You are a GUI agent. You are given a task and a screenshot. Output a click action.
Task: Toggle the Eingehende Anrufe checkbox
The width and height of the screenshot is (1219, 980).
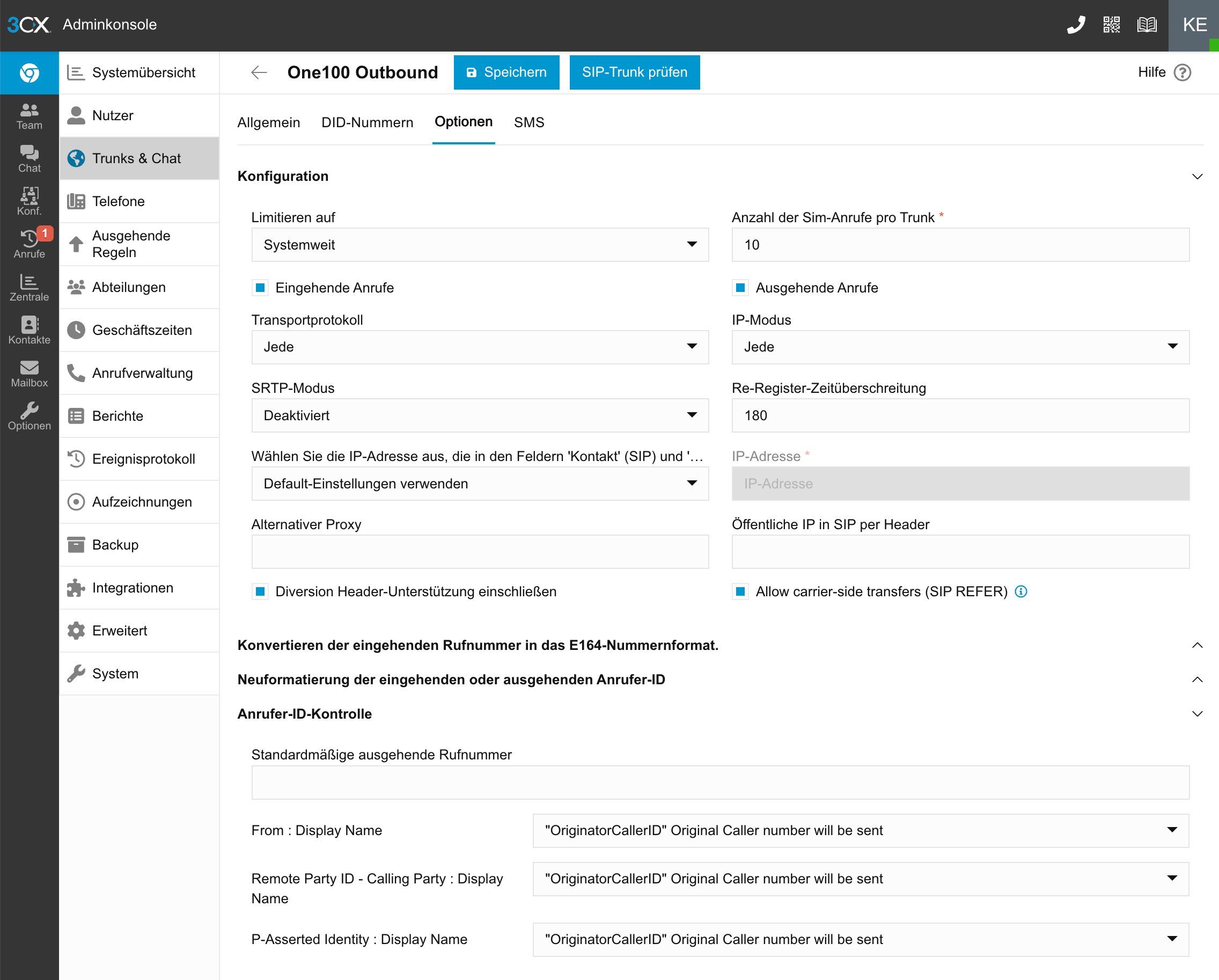tap(260, 288)
